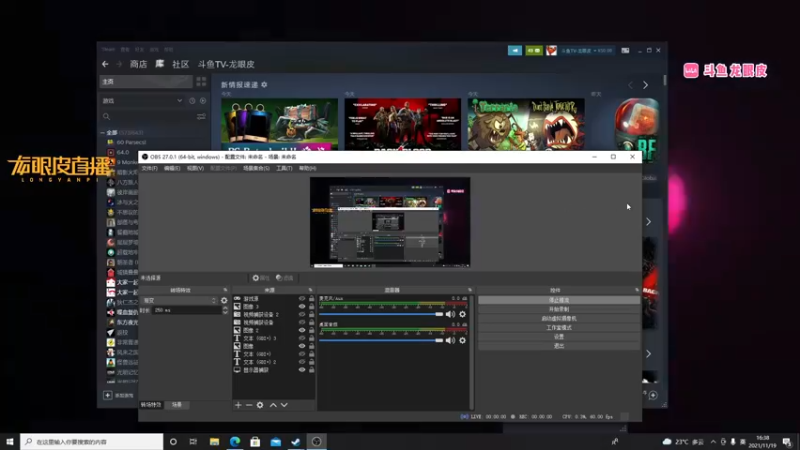Open the OBS 帮助(H) menu

pyautogui.click(x=307, y=168)
